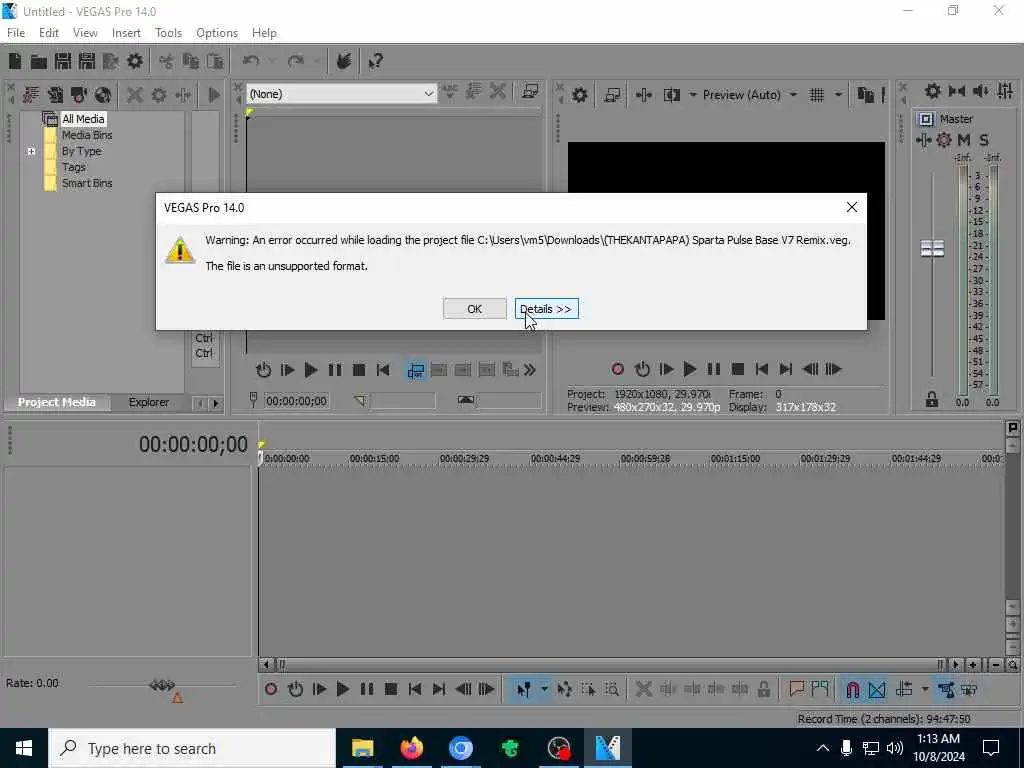The height and width of the screenshot is (768, 1024).
Task: Click Split Screen View icon in preview
Action: point(671,95)
